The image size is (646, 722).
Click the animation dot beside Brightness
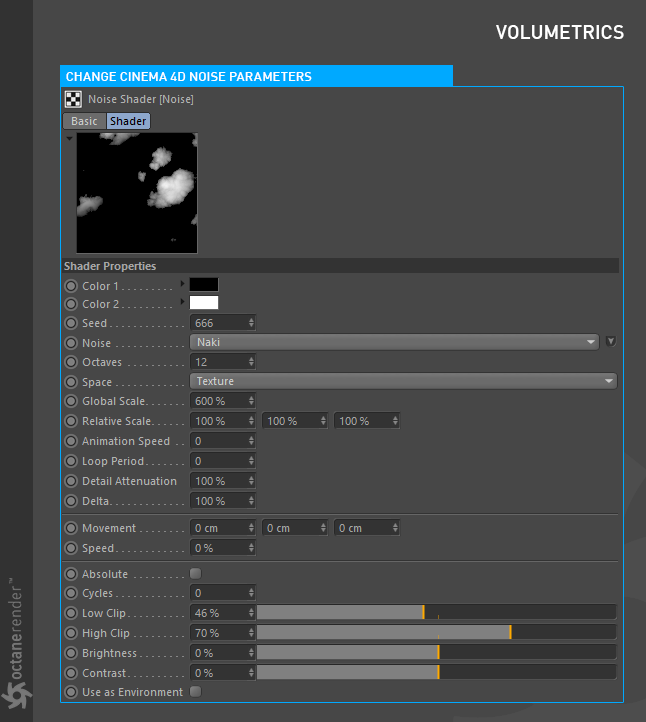pyautogui.click(x=71, y=653)
